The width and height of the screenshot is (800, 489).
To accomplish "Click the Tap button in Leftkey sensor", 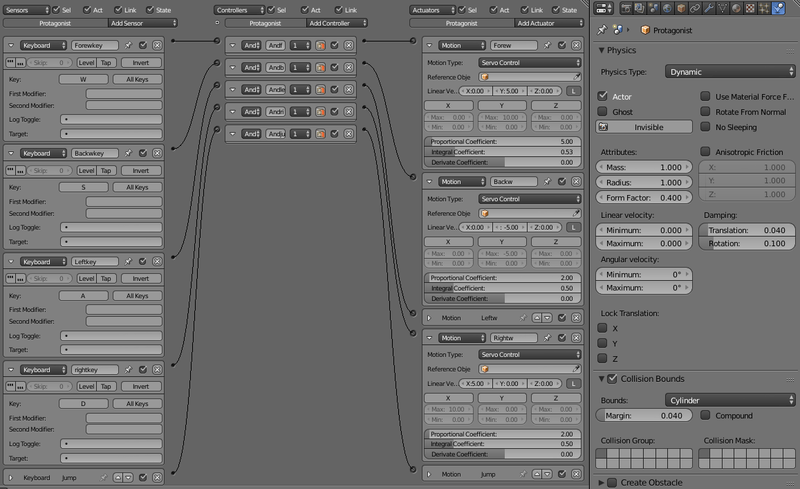I will (x=106, y=278).
